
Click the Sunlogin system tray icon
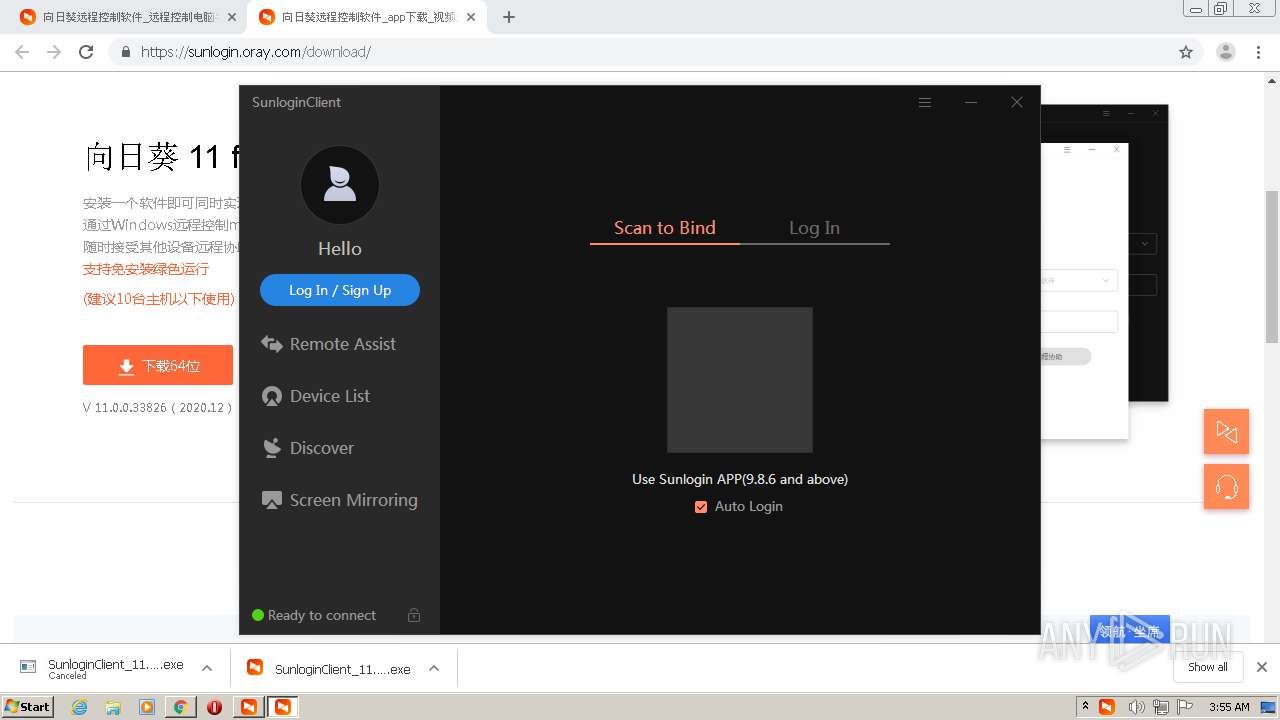(1107, 707)
